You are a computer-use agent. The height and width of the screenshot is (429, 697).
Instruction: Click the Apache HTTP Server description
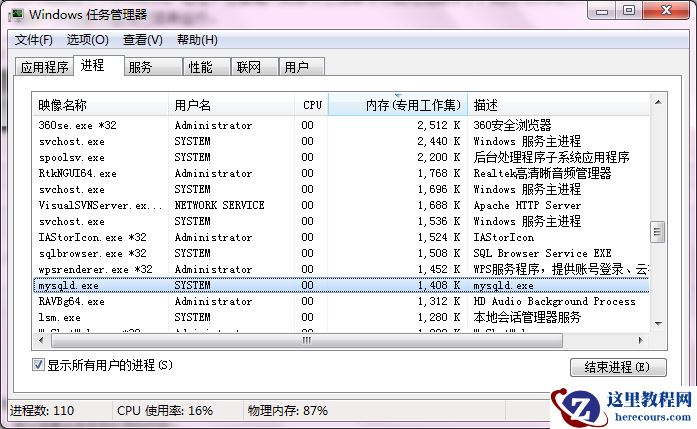tap(527, 205)
